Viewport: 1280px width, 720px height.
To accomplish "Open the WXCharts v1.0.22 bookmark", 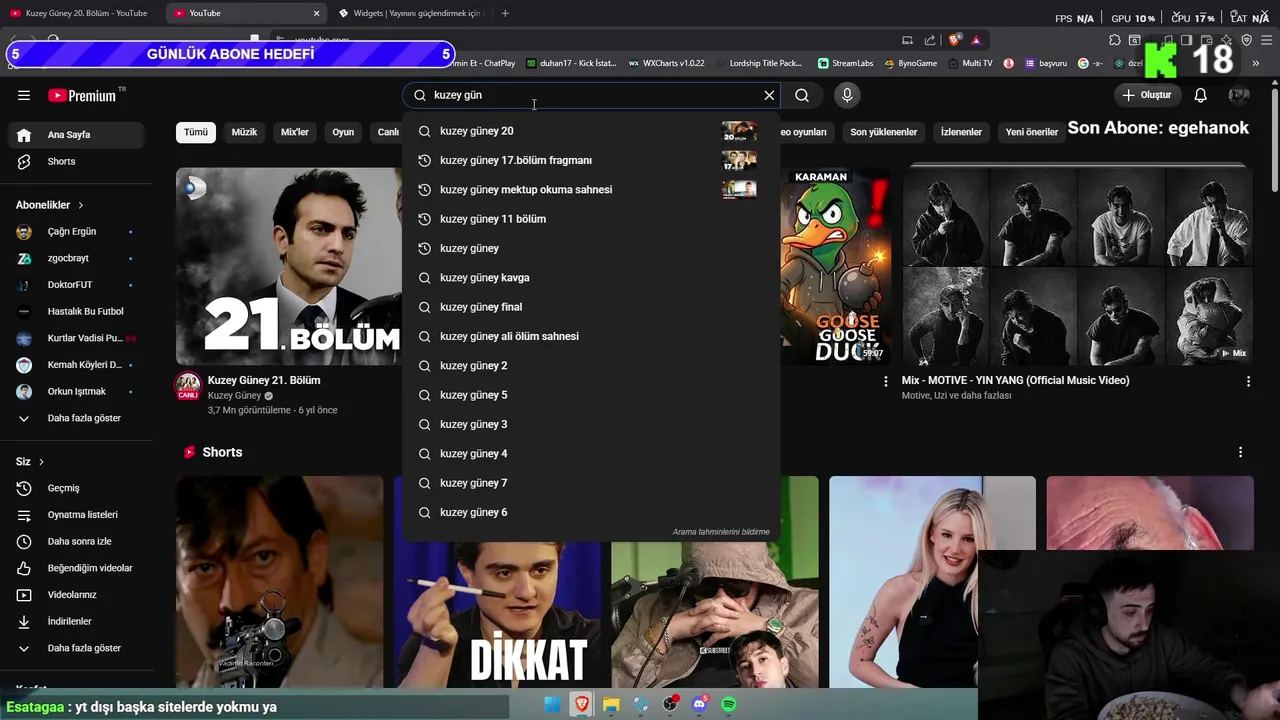I will (x=667, y=63).
